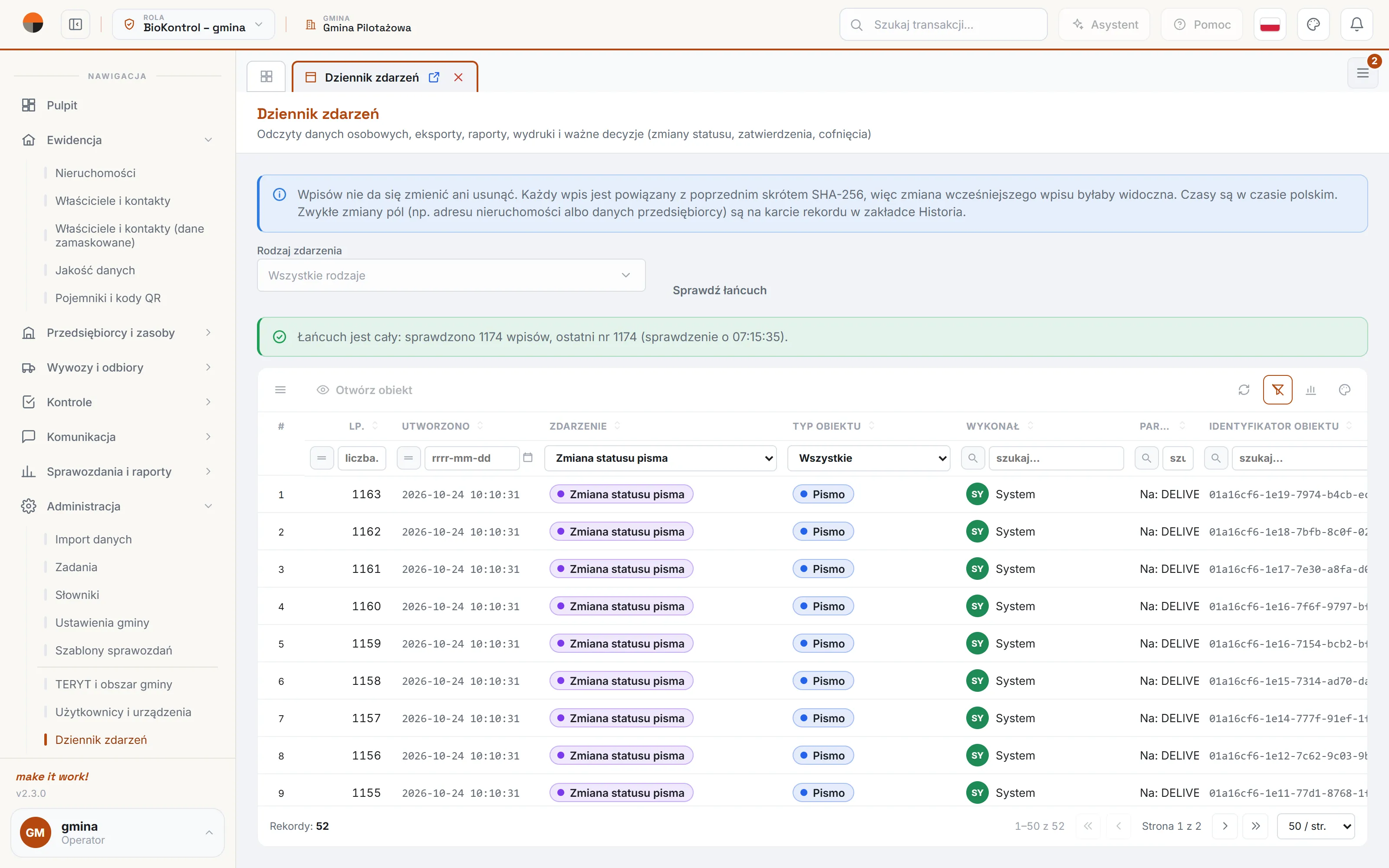Go to the next page of results
The width and height of the screenshot is (1389, 868).
1225,826
